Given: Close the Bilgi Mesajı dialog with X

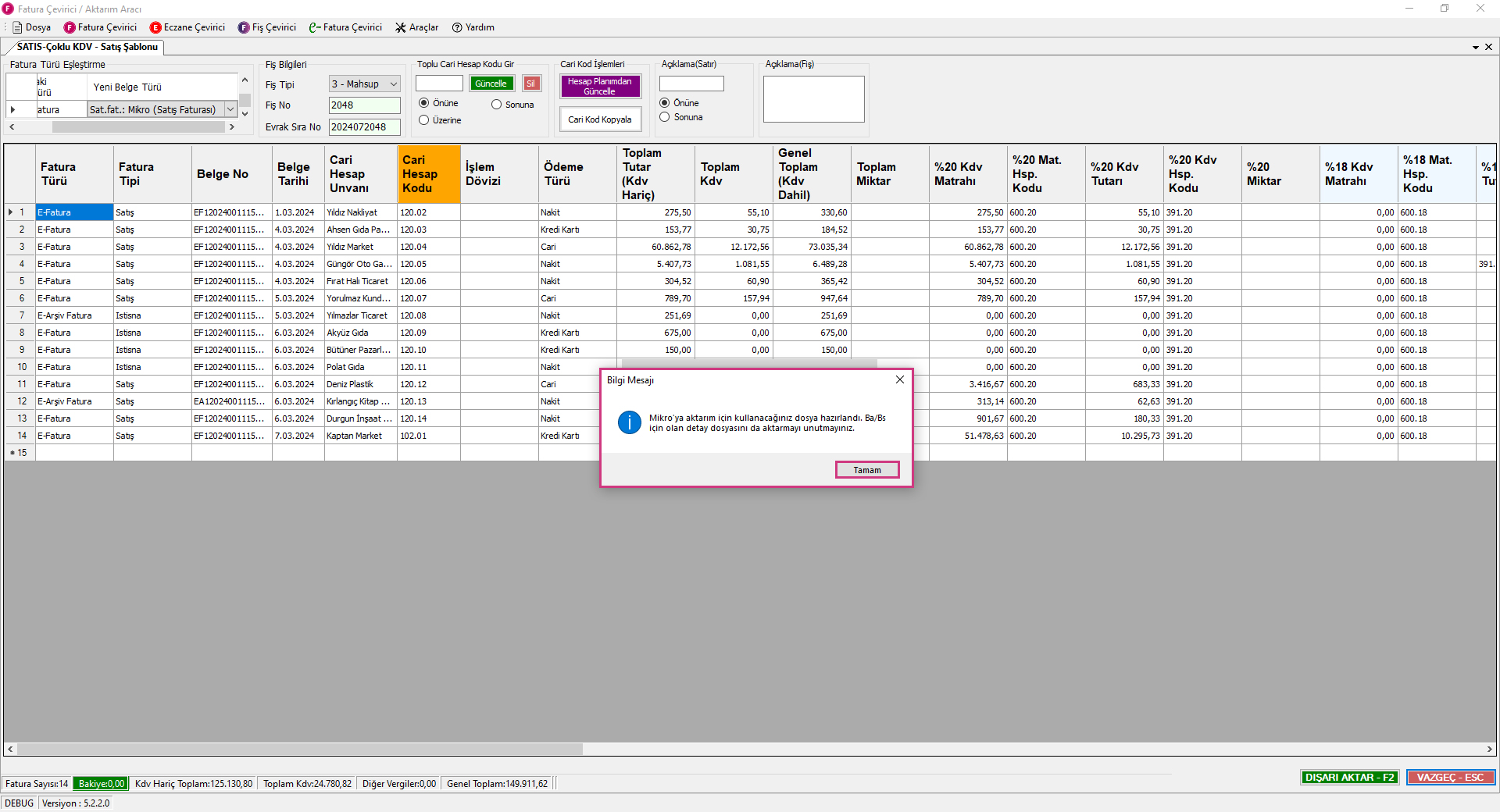Looking at the screenshot, I should click(x=899, y=379).
